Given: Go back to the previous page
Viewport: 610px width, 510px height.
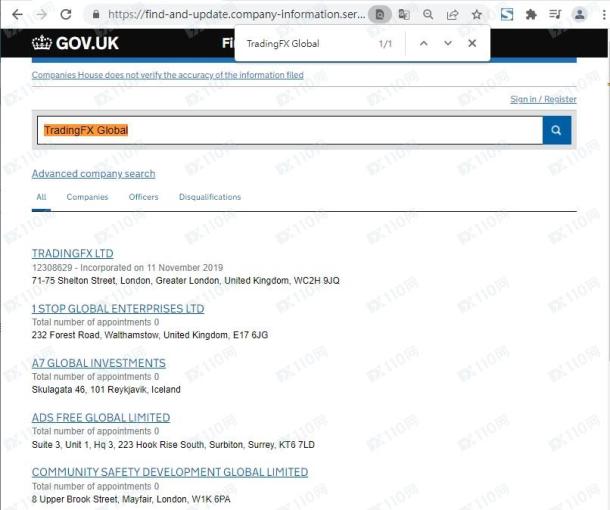Looking at the screenshot, I should pos(17,15).
